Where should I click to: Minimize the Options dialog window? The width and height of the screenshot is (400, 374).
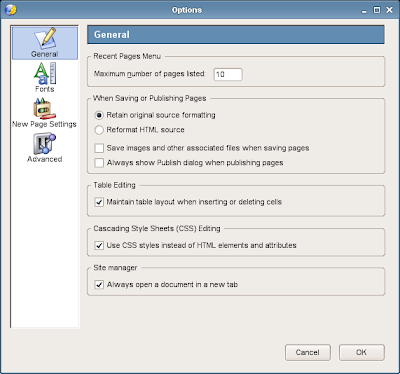click(364, 11)
